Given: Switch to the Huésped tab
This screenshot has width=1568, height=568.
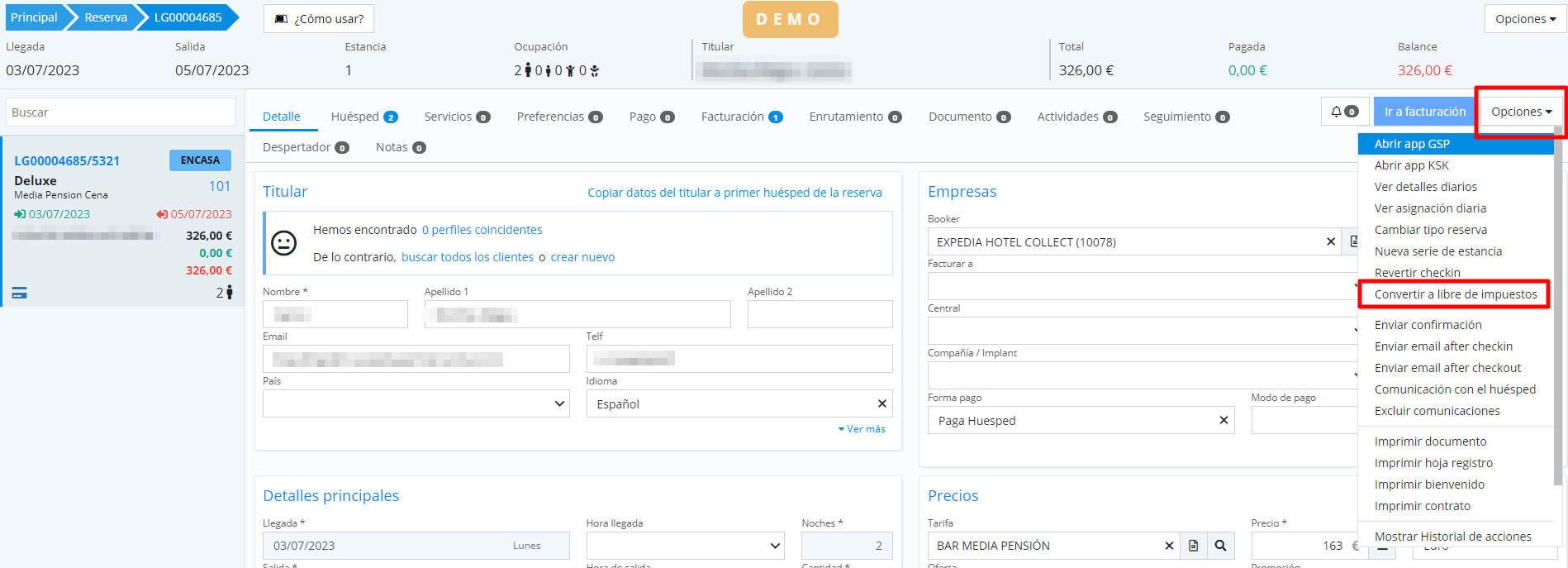Looking at the screenshot, I should click(x=363, y=117).
